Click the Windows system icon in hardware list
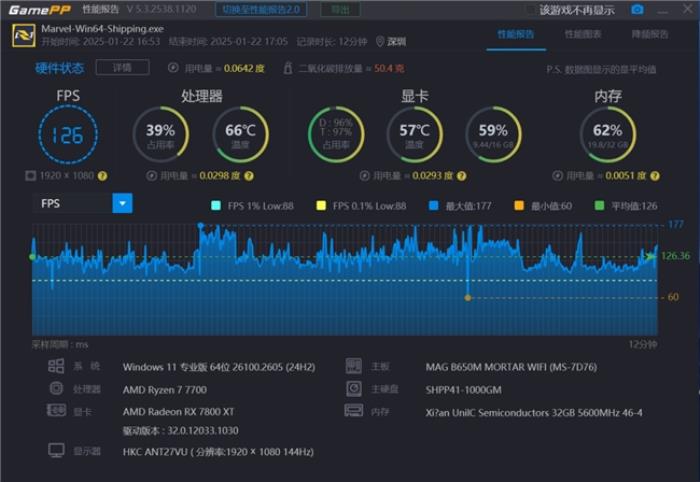Viewport: 700px width, 482px height. 56,366
